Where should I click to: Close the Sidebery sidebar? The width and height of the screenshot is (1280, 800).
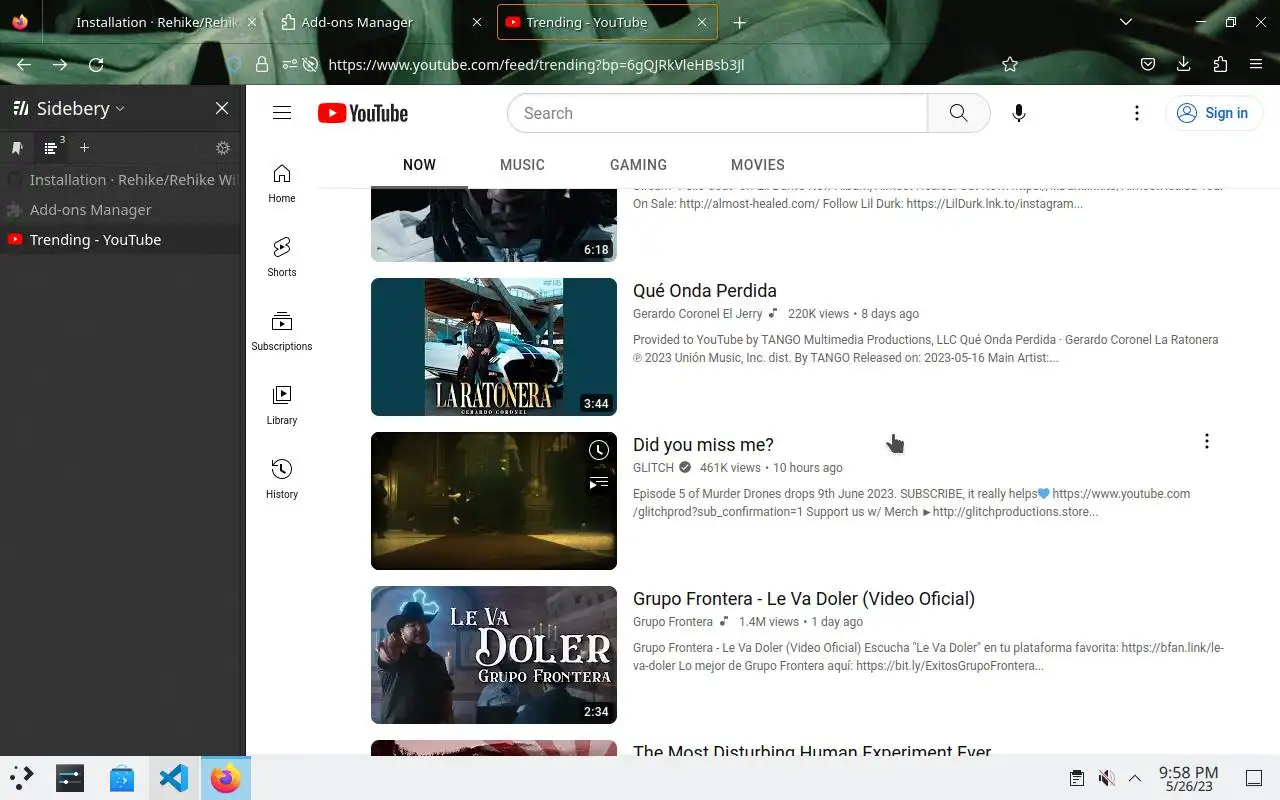[222, 108]
